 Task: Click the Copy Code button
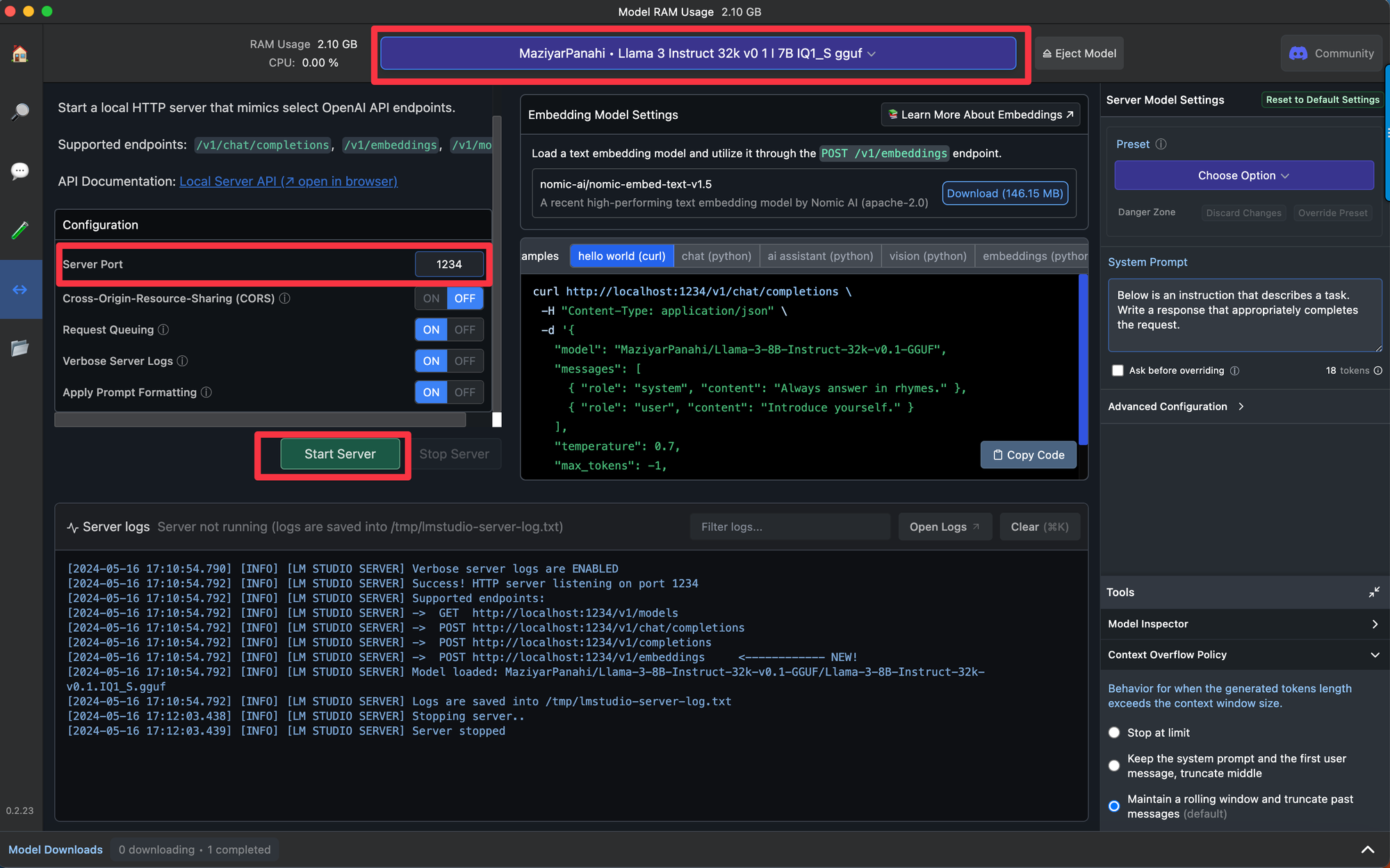(1029, 455)
